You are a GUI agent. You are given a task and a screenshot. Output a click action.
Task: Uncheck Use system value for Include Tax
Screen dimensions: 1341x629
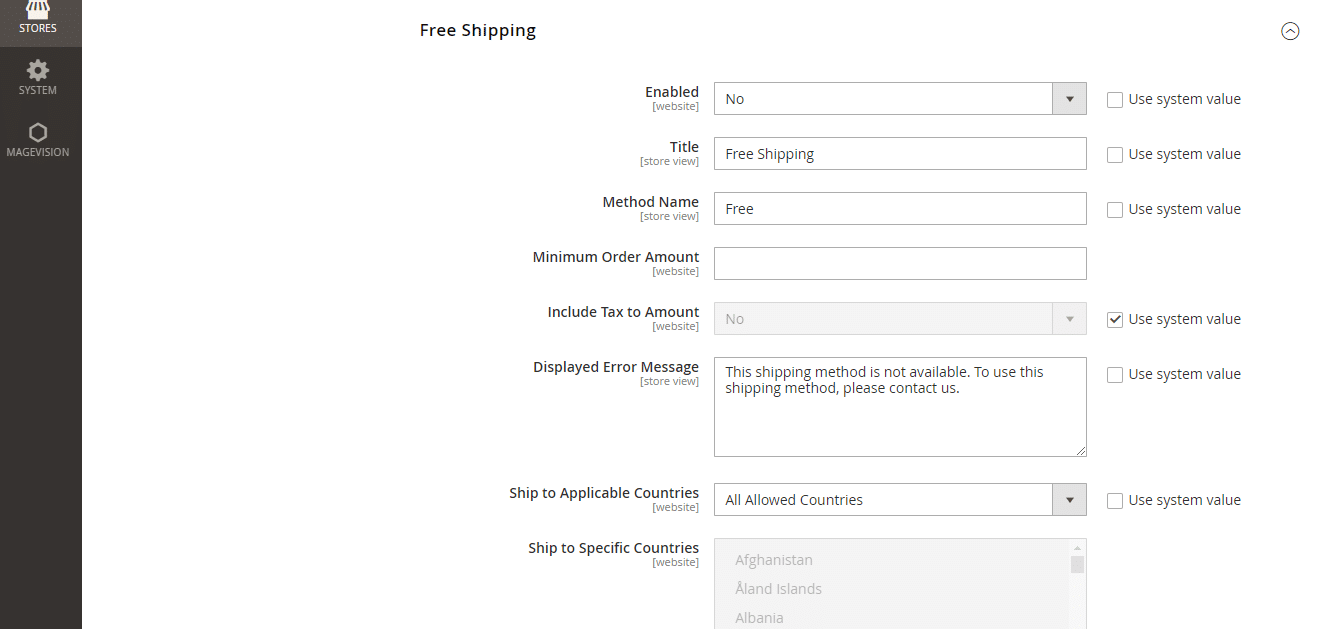pyautogui.click(x=1115, y=320)
